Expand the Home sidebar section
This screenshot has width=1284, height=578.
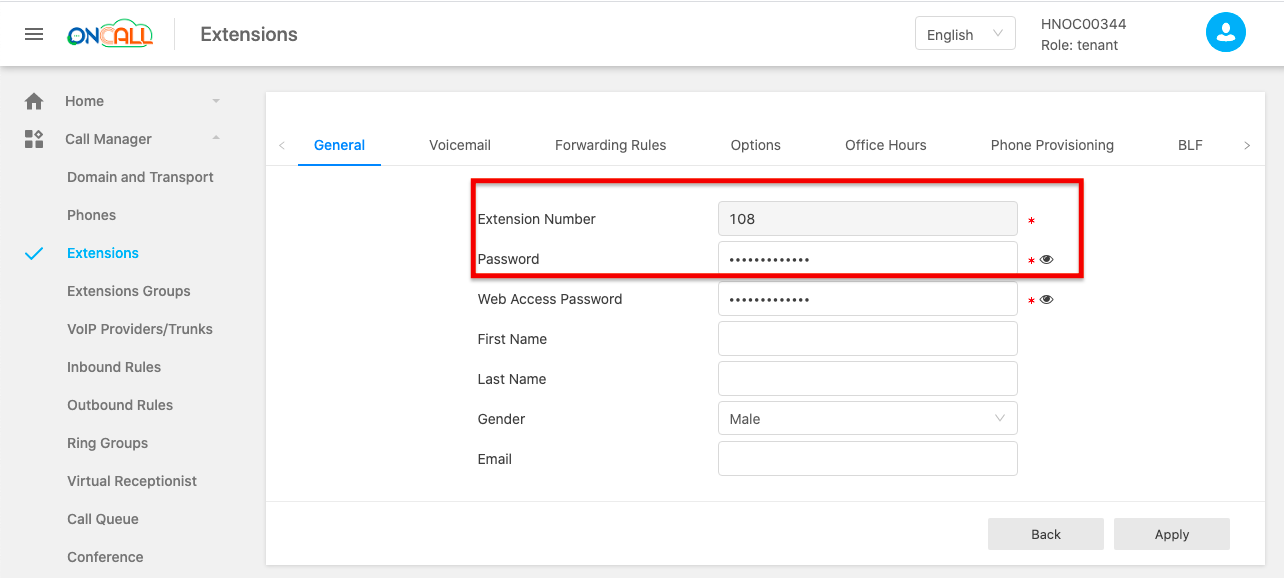coord(216,101)
